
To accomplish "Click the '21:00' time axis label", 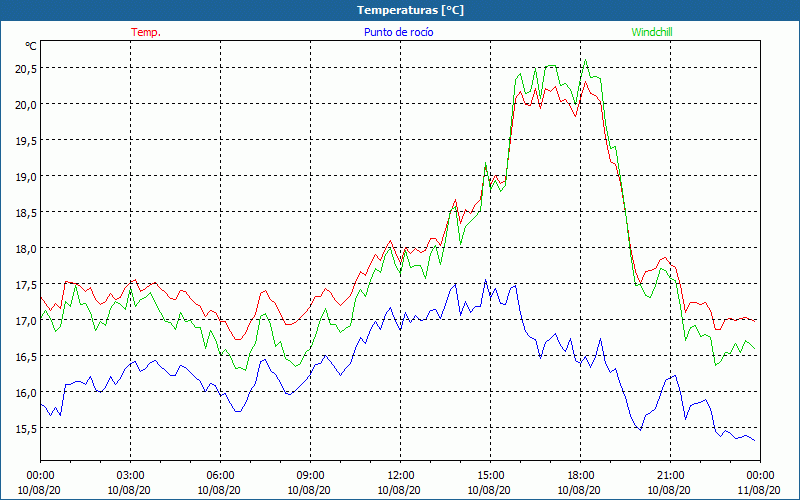I will click(670, 476).
